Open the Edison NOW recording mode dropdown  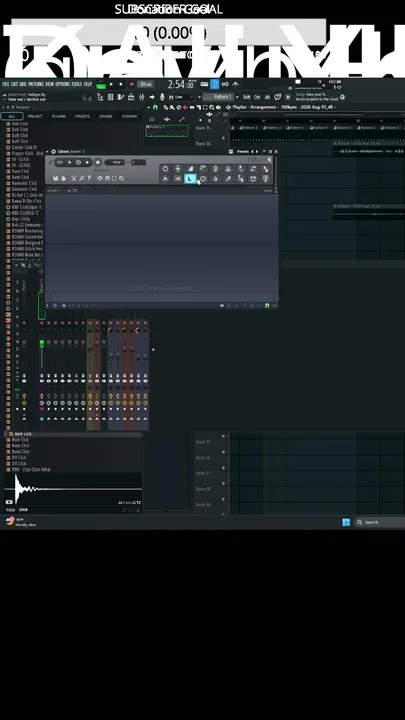pos(115,162)
